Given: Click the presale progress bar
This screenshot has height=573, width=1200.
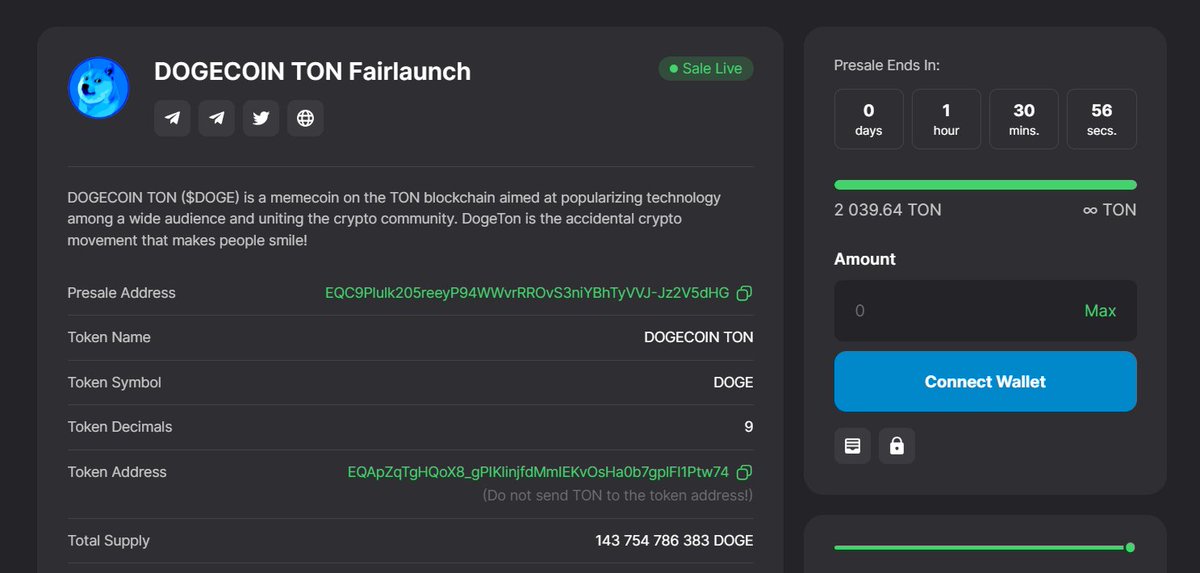Looking at the screenshot, I should tap(985, 185).
